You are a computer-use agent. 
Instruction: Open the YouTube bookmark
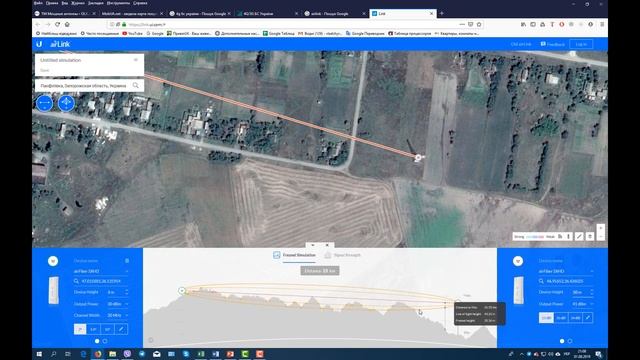[x=132, y=33]
